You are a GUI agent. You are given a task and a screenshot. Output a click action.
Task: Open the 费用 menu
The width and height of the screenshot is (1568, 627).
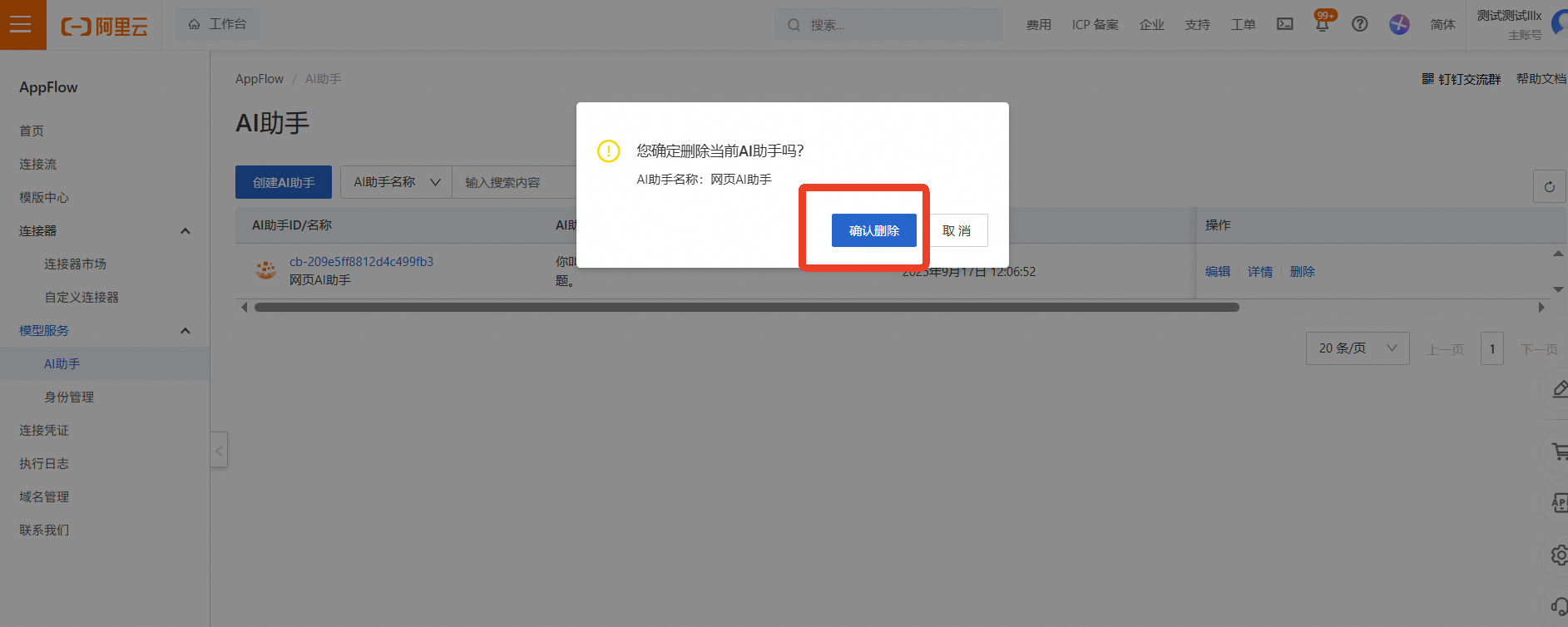point(1038,25)
